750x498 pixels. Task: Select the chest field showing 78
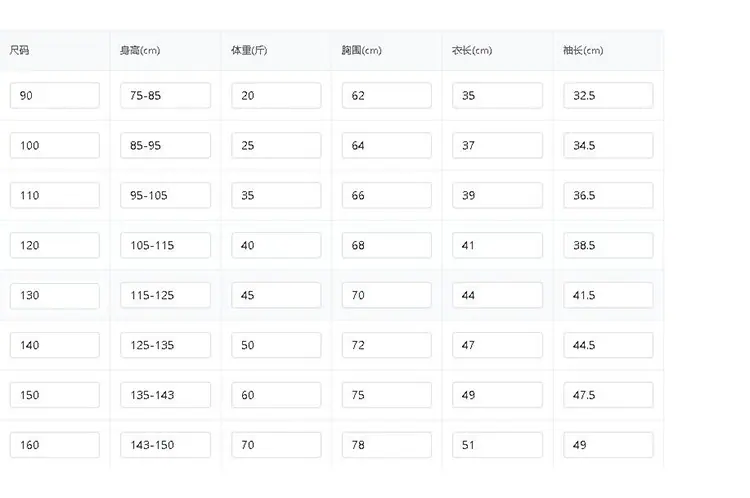386,445
